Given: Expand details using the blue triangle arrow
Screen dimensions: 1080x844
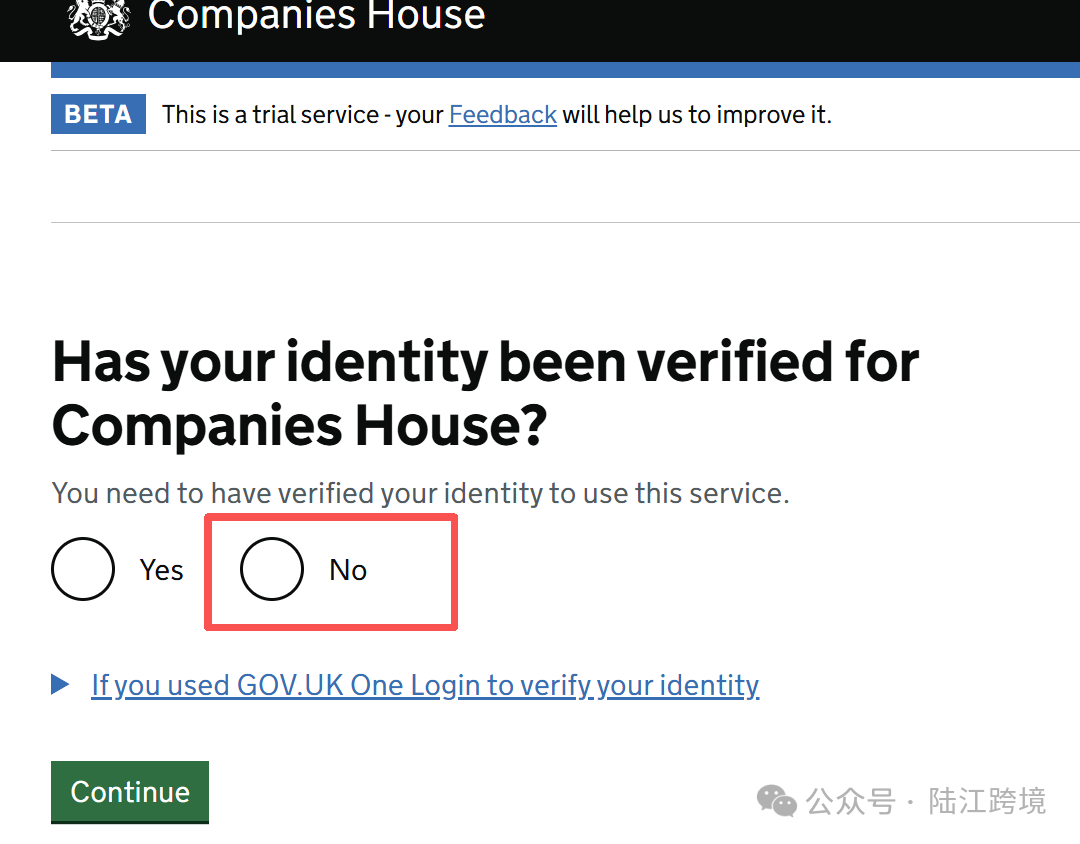Looking at the screenshot, I should 60,685.
